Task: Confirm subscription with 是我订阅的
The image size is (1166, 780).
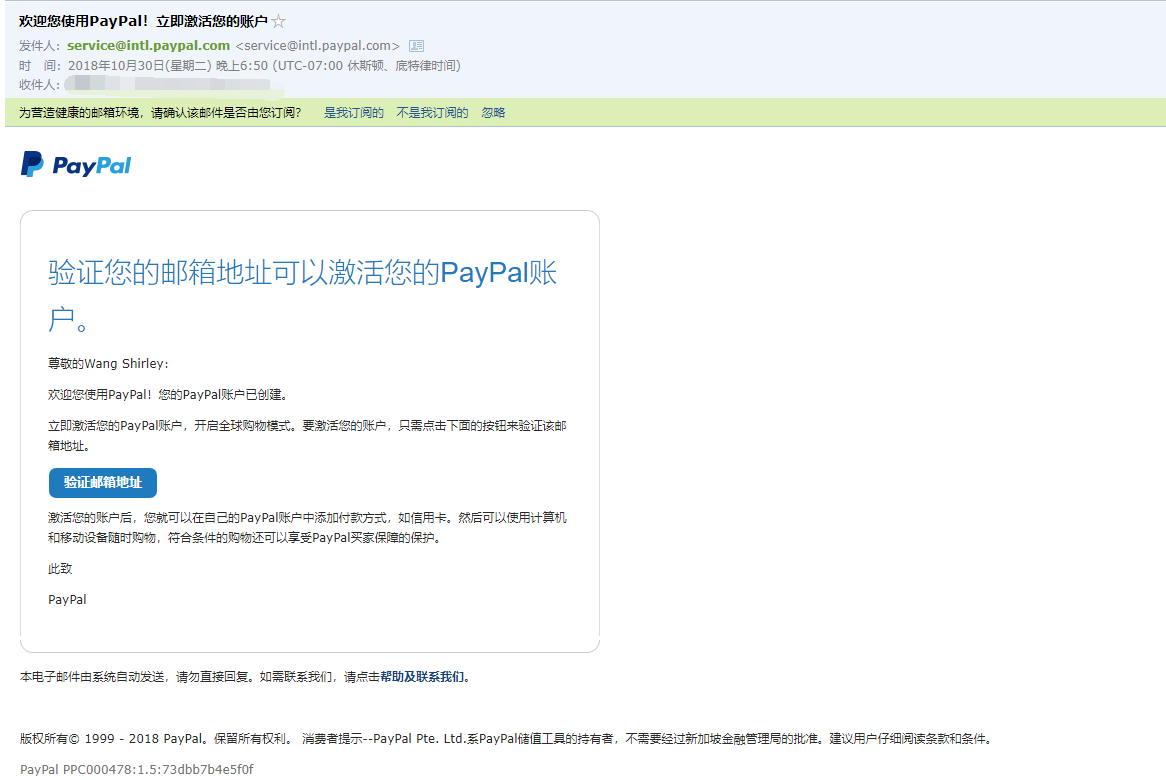Action: click(x=353, y=113)
